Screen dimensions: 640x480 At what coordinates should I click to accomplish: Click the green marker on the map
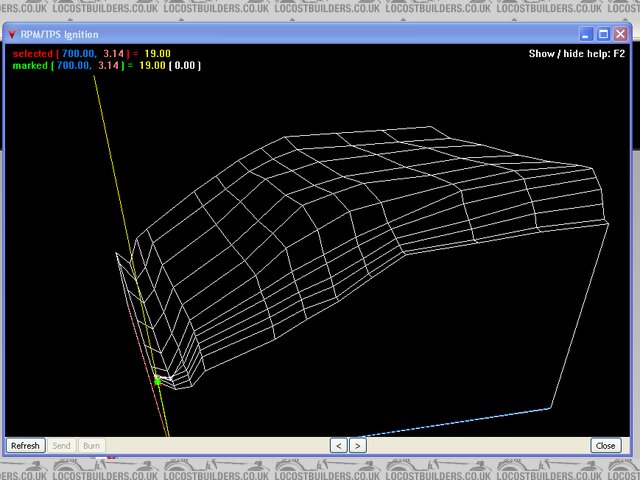click(157, 381)
